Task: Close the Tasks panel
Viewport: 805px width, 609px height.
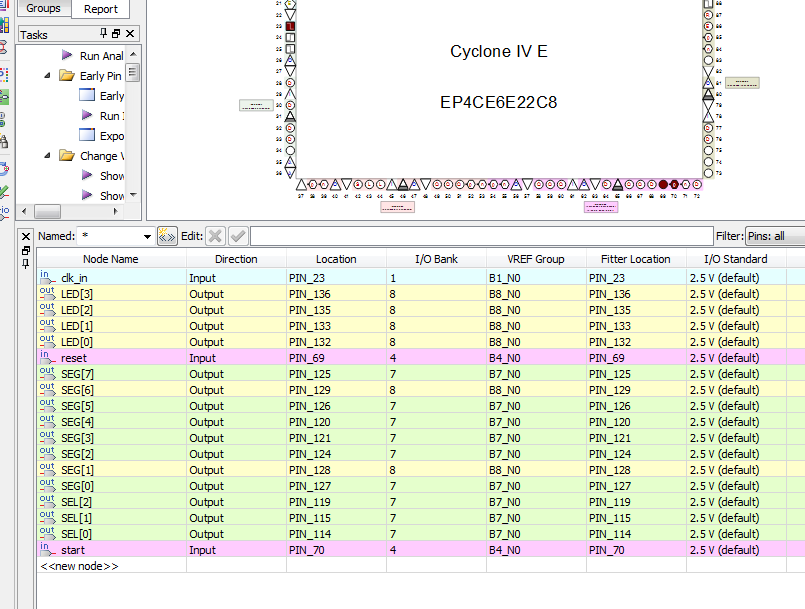Action: click(x=130, y=33)
